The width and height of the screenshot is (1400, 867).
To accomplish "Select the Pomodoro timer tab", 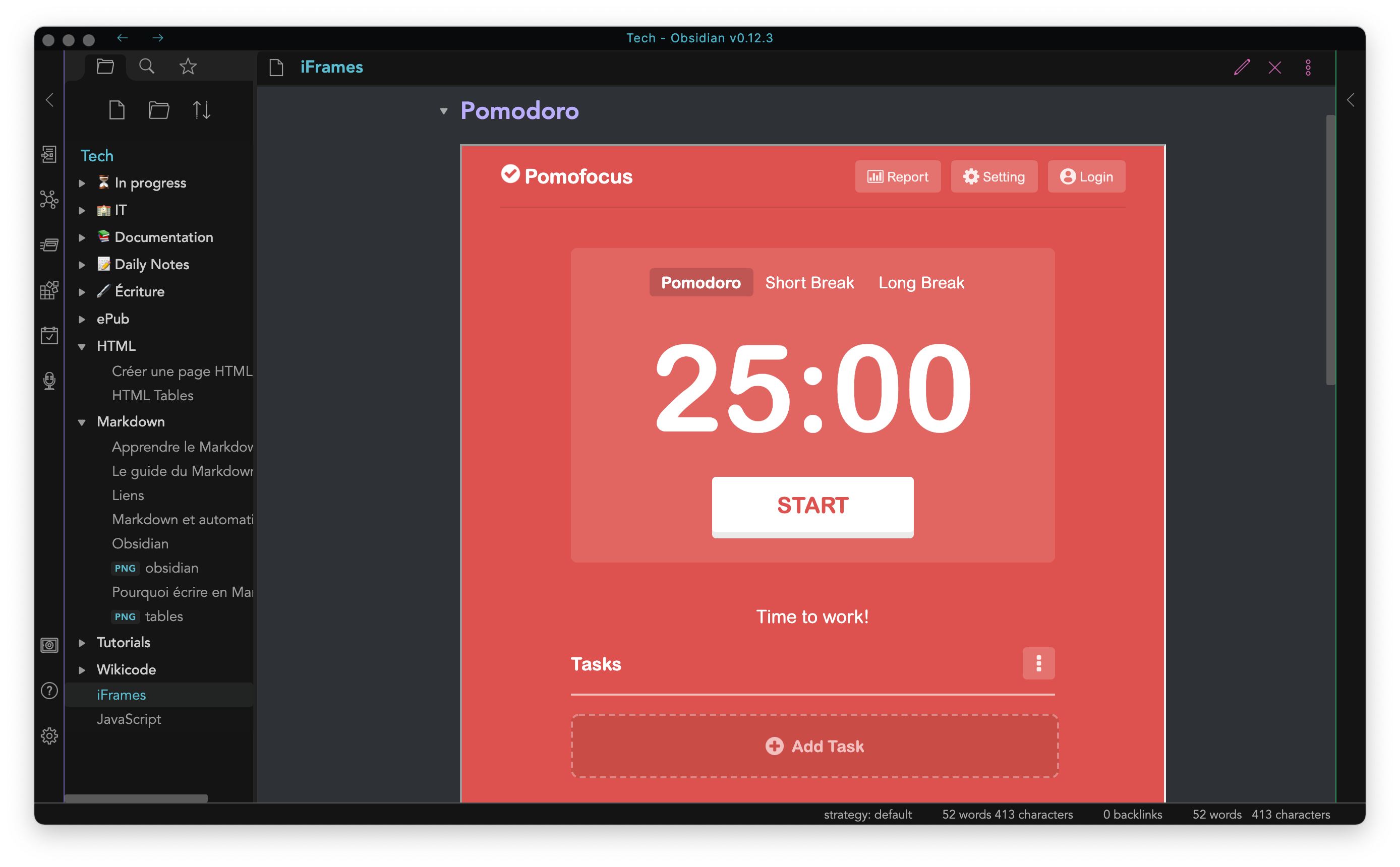I will pos(701,282).
